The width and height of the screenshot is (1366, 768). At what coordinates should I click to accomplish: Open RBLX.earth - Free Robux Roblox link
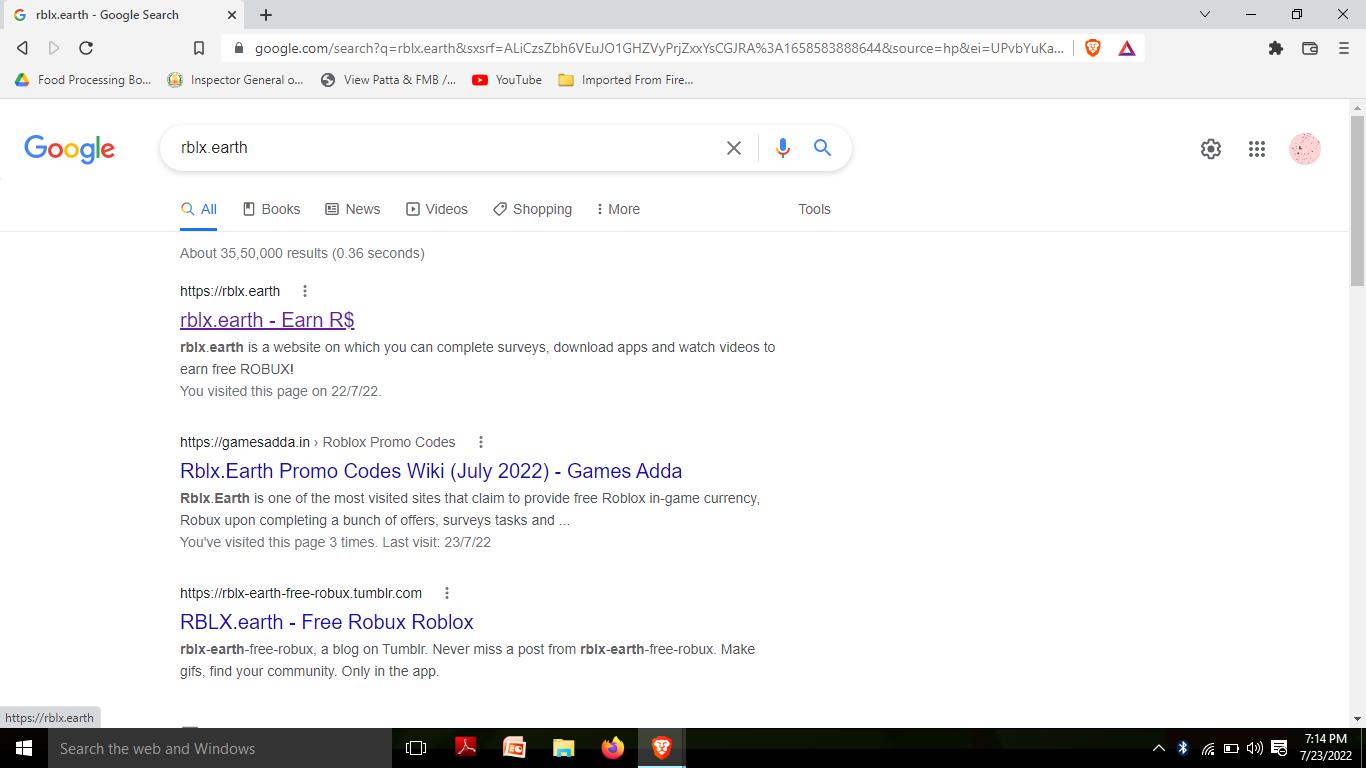(x=327, y=622)
